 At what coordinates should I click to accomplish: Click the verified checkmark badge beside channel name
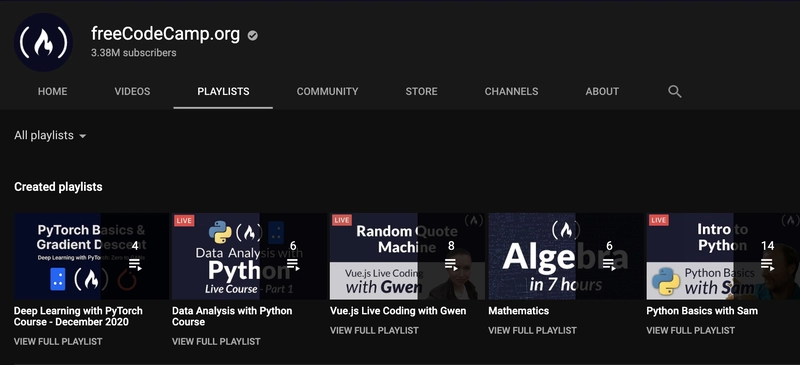pos(253,35)
